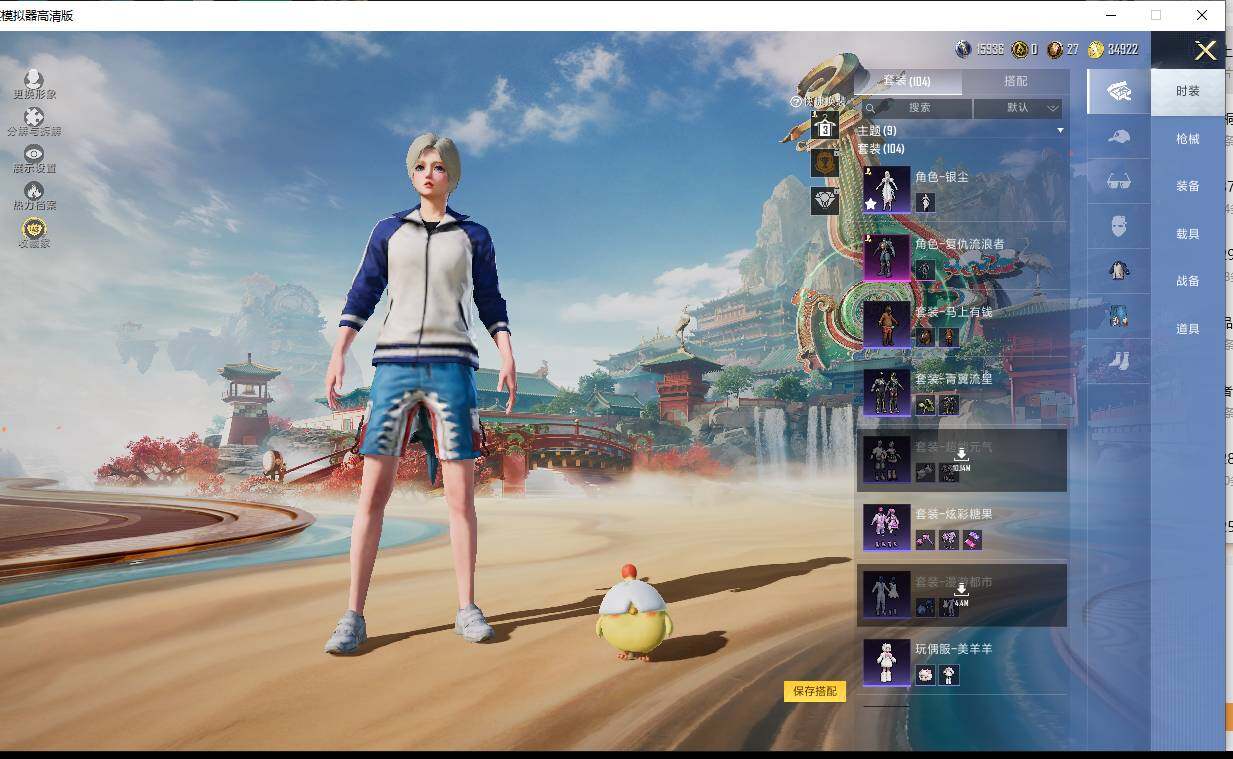1233x759 pixels.
Task: Expand the 主题 (9) section arrow
Action: (1060, 131)
